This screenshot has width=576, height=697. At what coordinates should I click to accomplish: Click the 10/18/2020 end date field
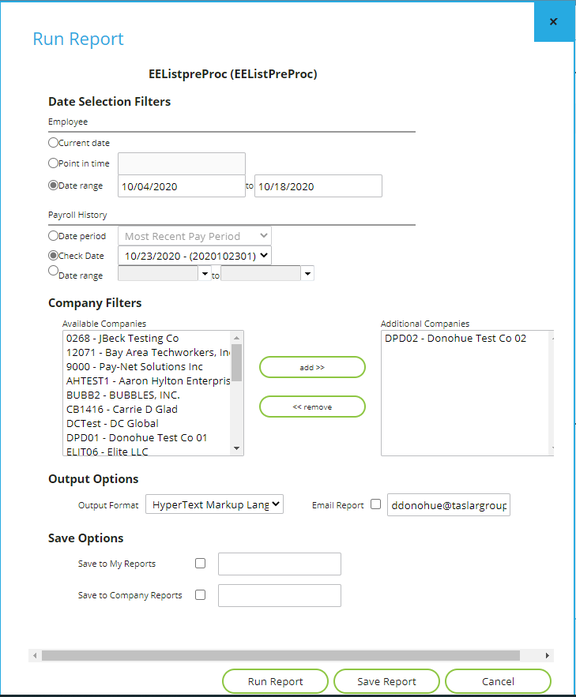click(x=318, y=186)
